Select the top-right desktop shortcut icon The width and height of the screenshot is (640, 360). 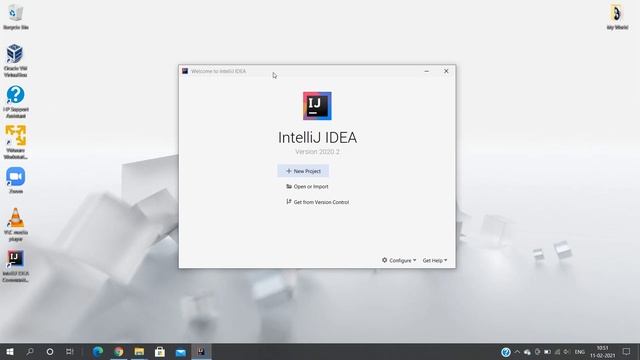click(x=617, y=17)
